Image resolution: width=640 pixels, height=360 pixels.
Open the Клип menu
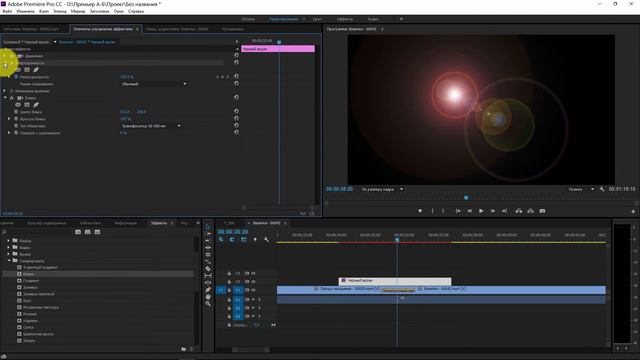(44, 11)
